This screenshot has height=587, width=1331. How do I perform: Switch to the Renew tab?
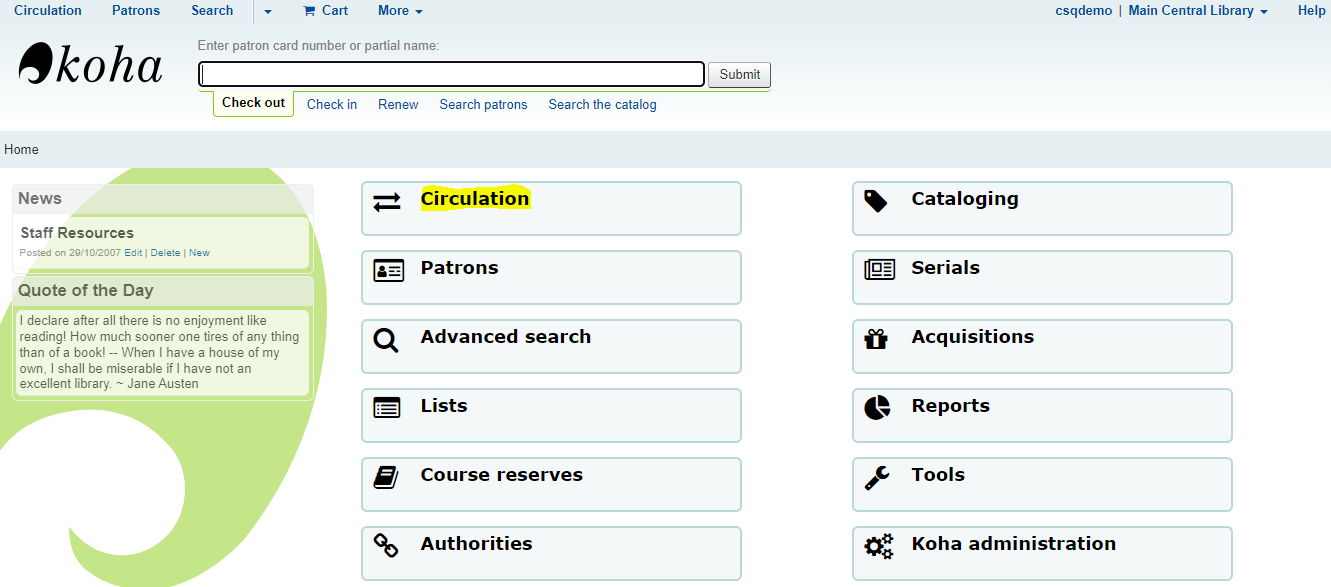pos(398,104)
